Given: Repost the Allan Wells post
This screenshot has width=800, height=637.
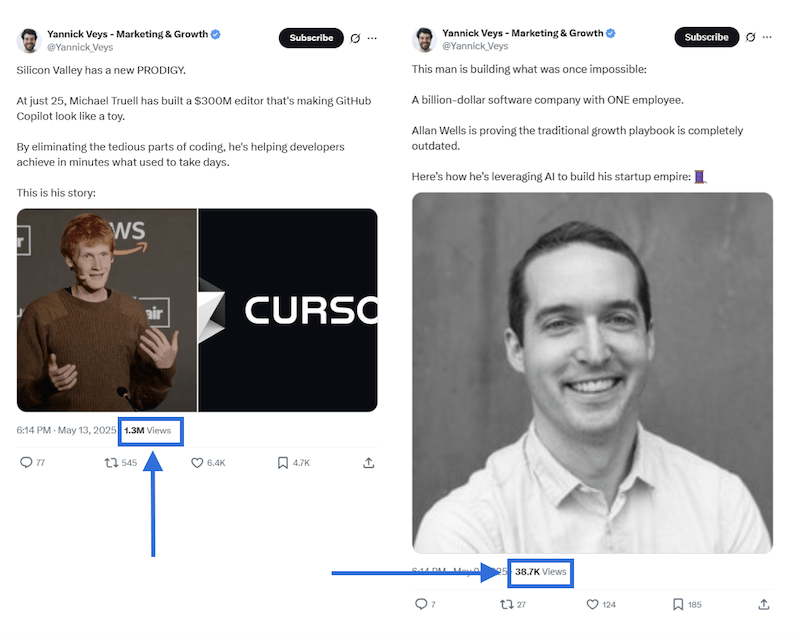Looking at the screenshot, I should pyautogui.click(x=506, y=604).
